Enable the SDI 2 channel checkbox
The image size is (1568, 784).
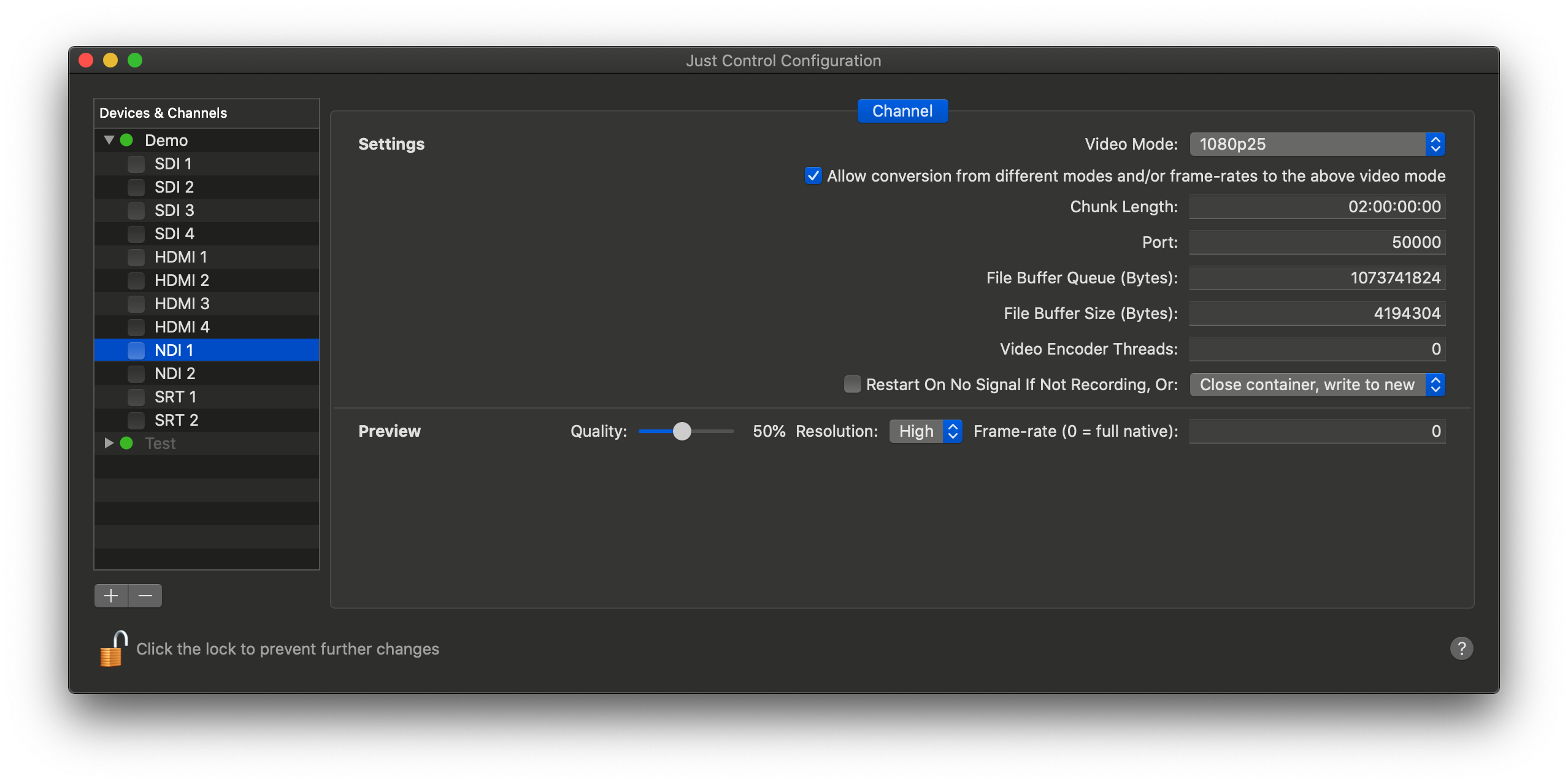136,187
